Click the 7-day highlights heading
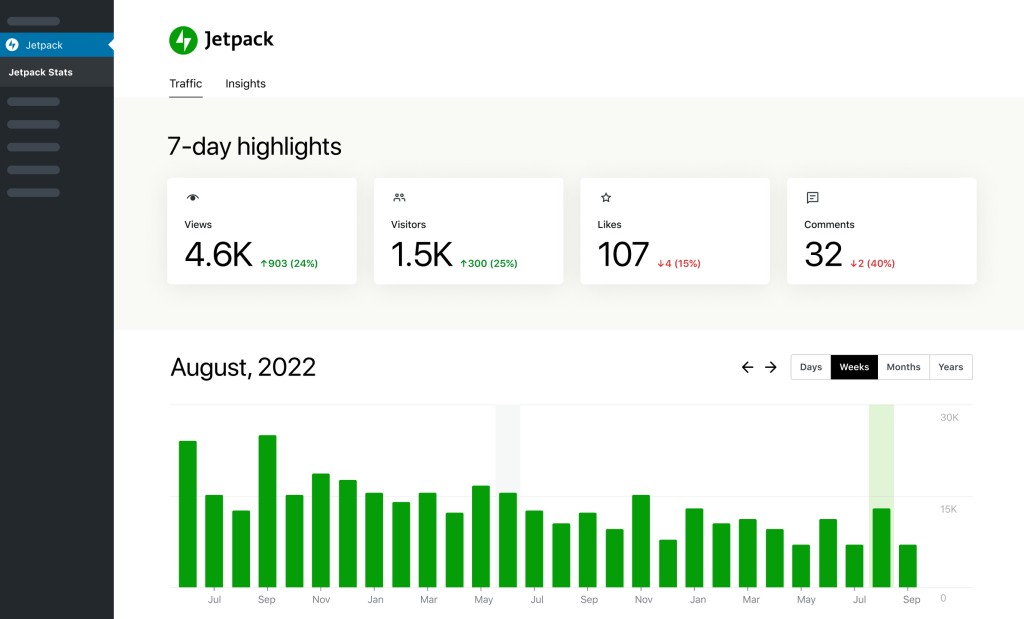Screen dimensions: 1024x619 [254, 146]
